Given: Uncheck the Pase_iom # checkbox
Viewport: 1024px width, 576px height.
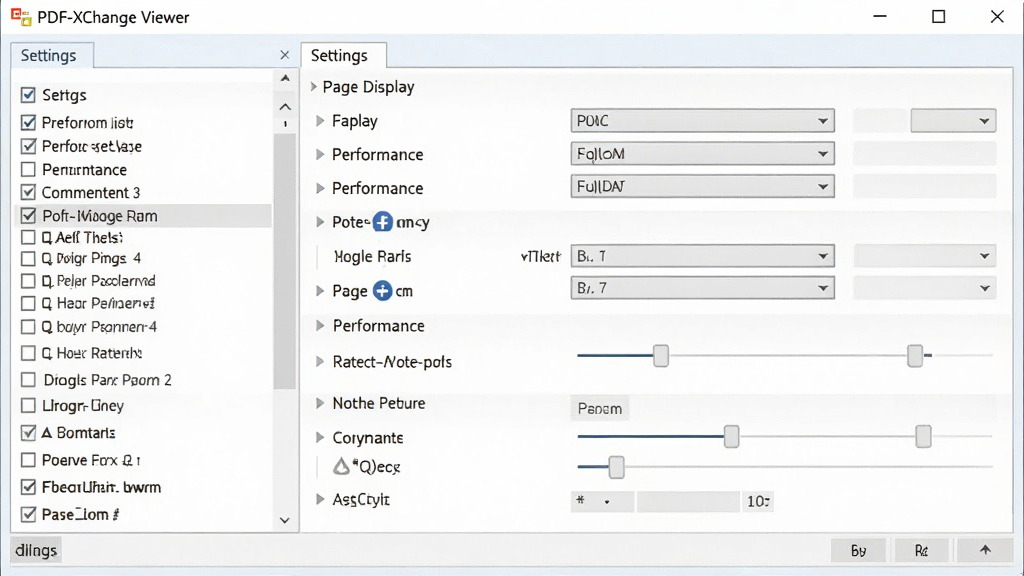Looking at the screenshot, I should [x=28, y=514].
